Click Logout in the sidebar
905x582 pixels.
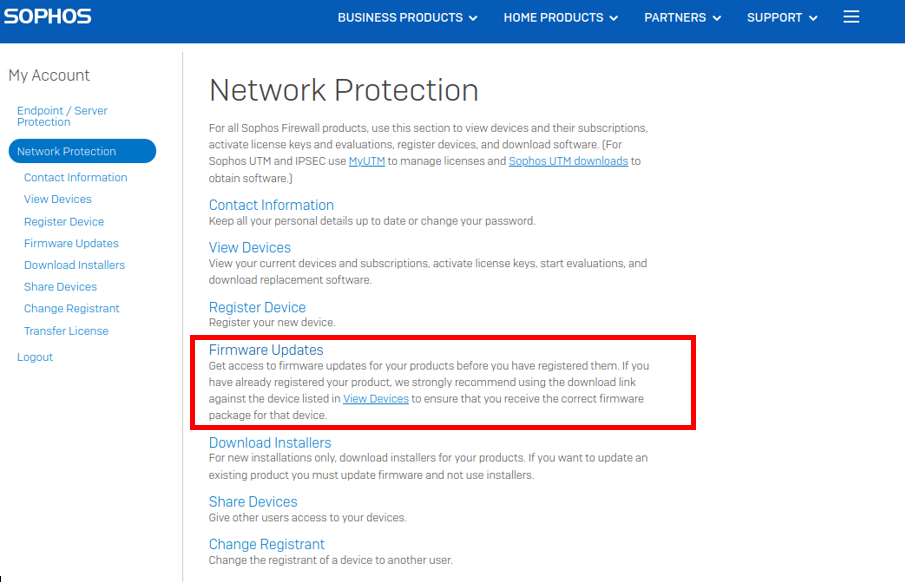35,357
